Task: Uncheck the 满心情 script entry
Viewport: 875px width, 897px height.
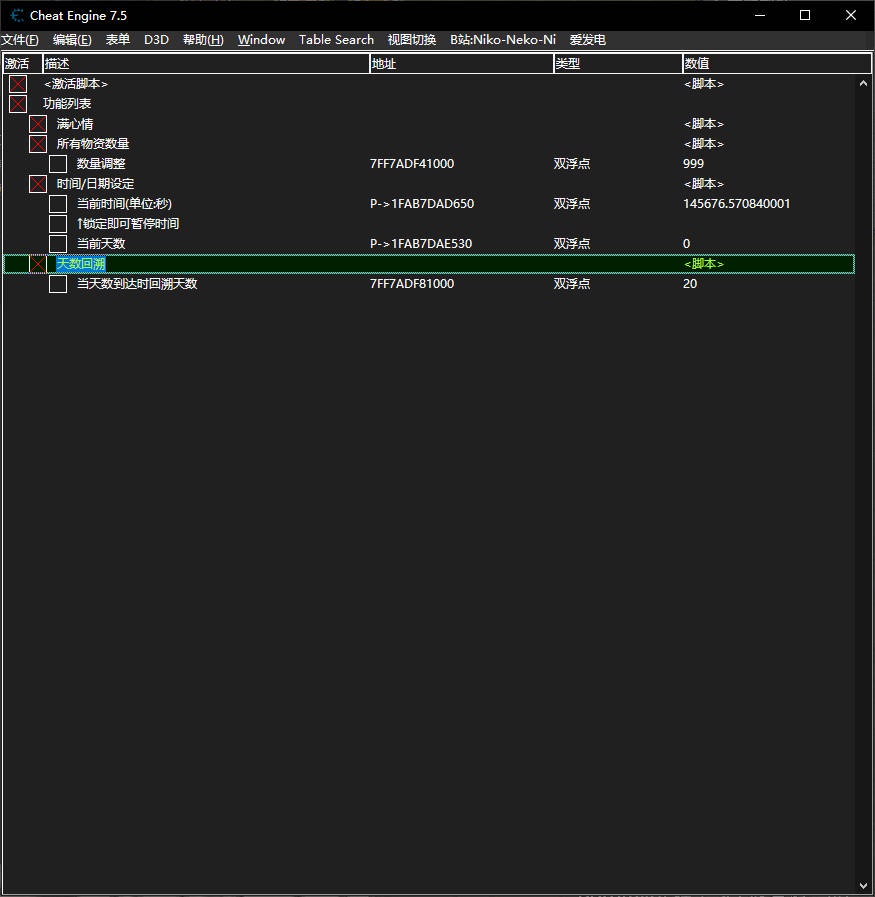Action: [x=38, y=124]
